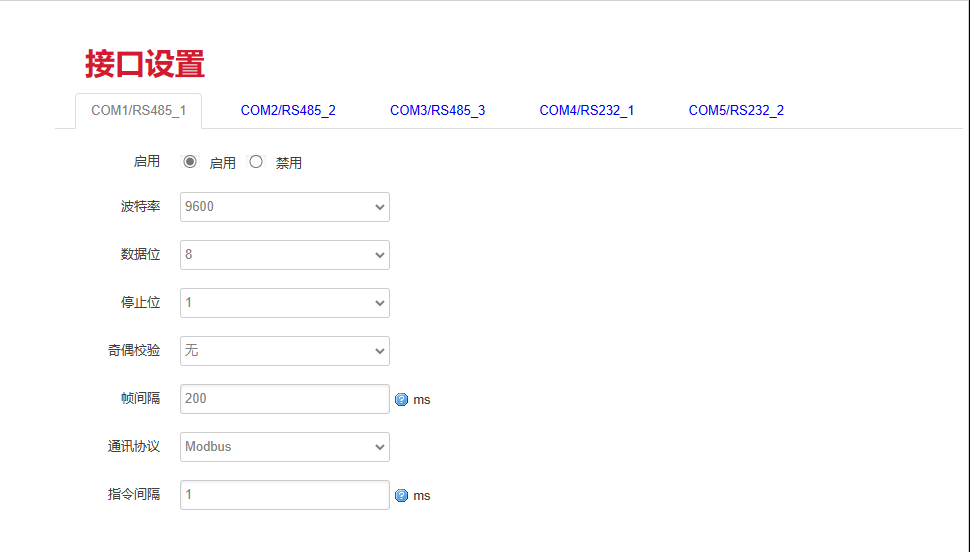The height and width of the screenshot is (552, 970).
Task: Open the 奇偶校验 dropdown showing 无
Action: [285, 351]
